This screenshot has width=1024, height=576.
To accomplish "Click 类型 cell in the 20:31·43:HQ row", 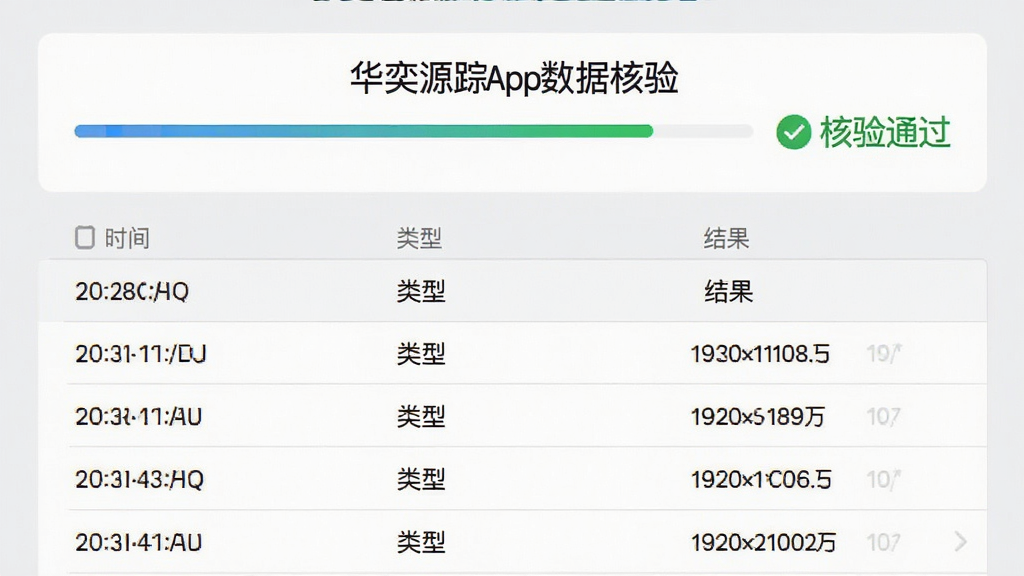I will (421, 480).
